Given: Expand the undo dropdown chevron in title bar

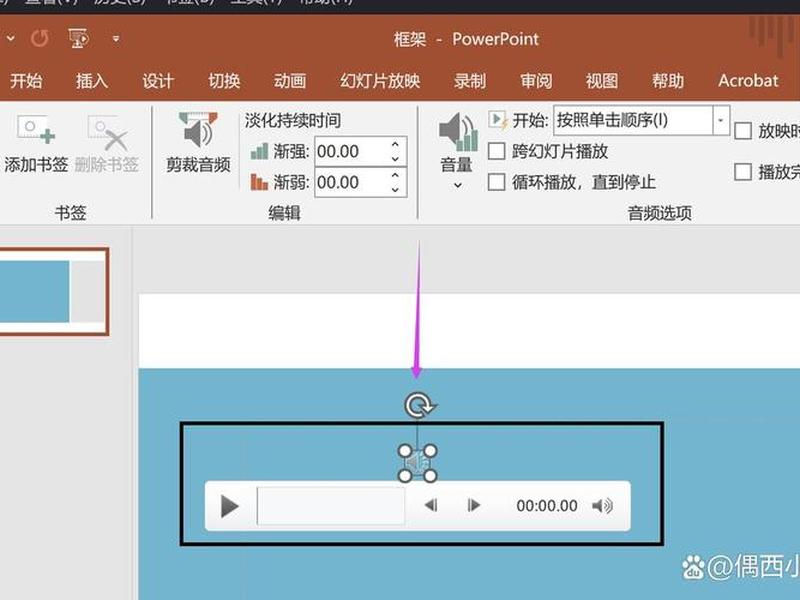Looking at the screenshot, I should [10, 38].
